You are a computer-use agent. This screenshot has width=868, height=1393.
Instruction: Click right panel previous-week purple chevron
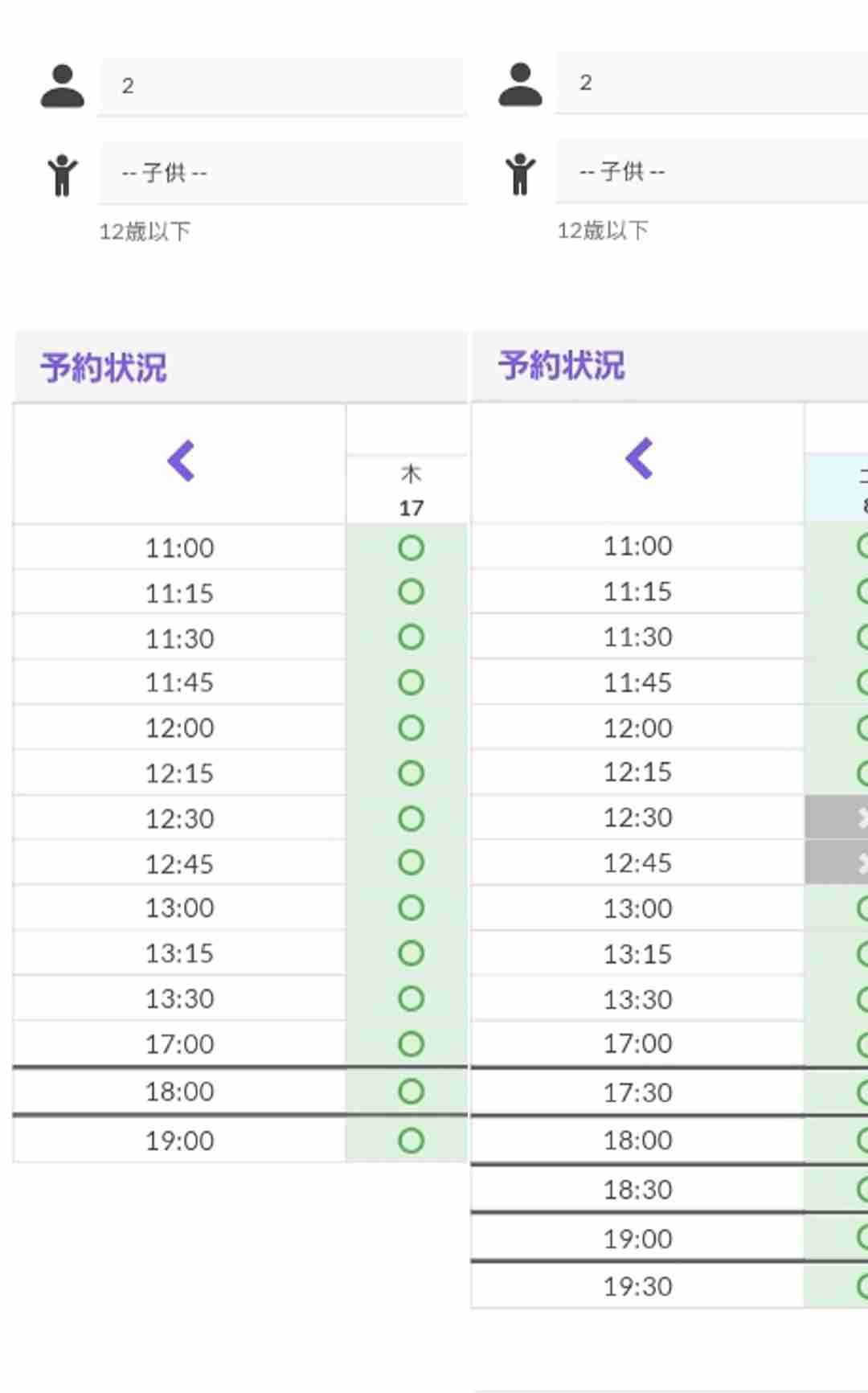click(x=640, y=459)
